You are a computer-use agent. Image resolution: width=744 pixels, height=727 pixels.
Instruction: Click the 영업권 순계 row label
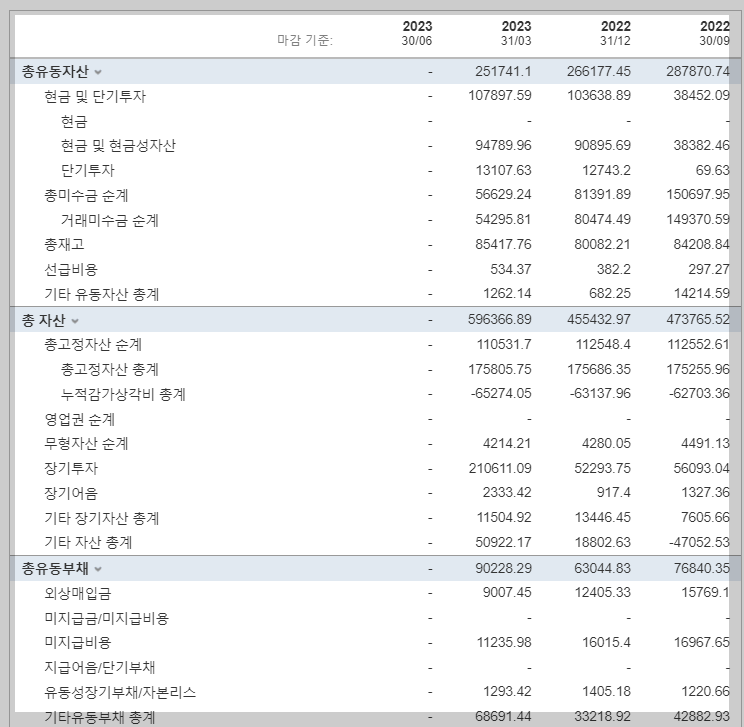click(x=80, y=419)
